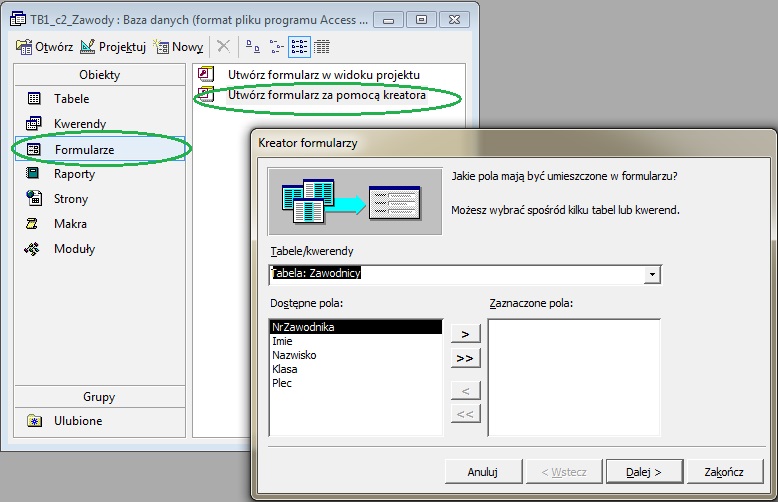Close the TB1_c2_Zawody database window

coord(454,20)
